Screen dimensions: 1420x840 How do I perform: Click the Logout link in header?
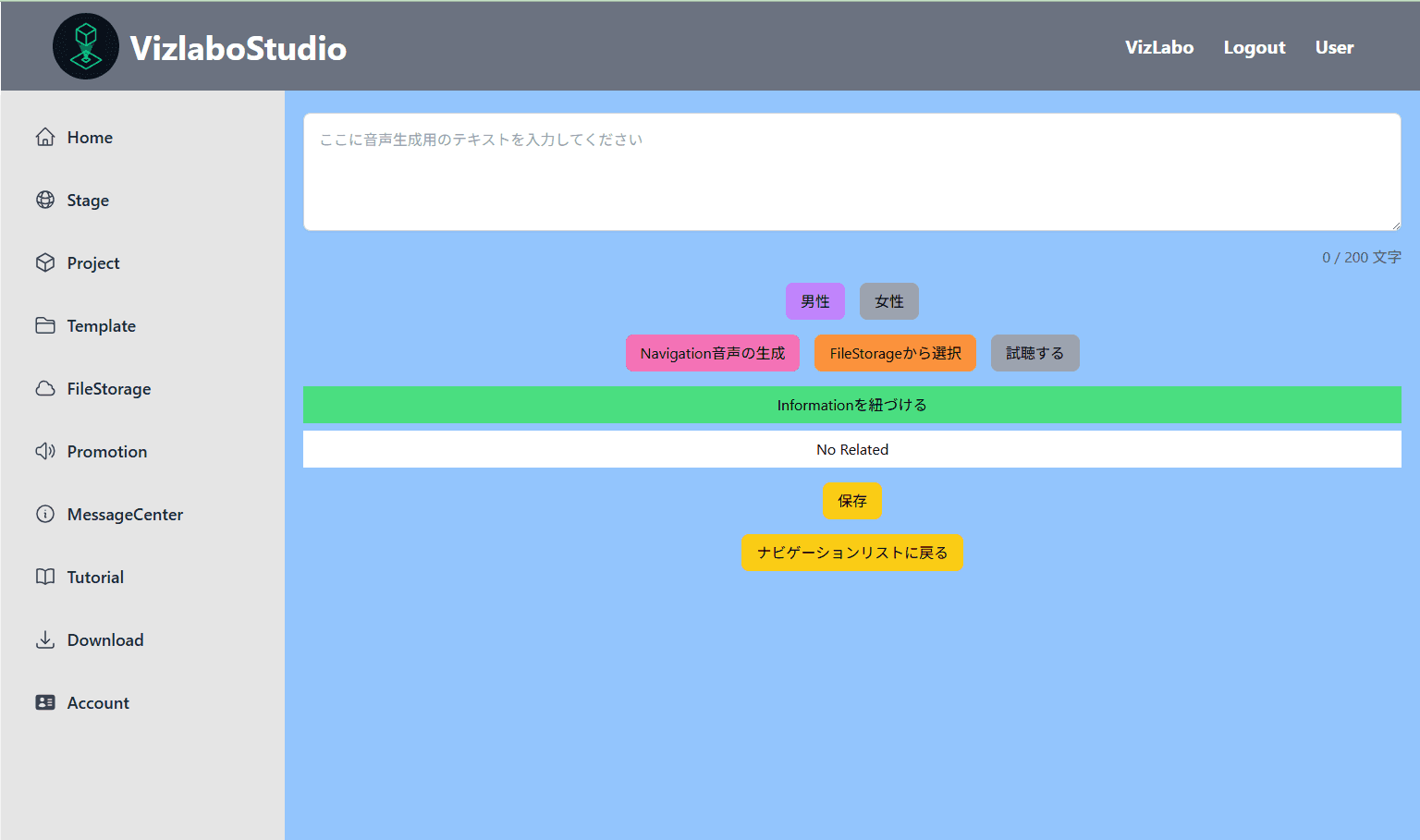[x=1254, y=47]
